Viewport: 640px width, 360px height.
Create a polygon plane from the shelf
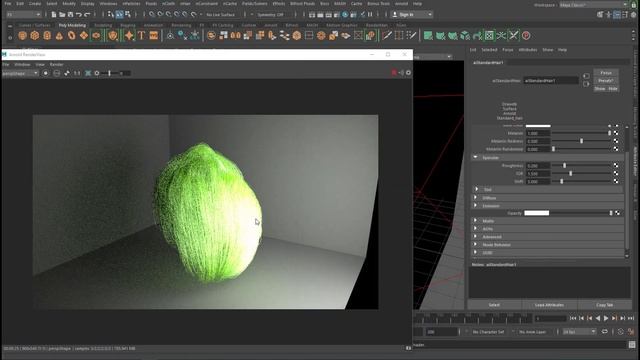coord(84,36)
